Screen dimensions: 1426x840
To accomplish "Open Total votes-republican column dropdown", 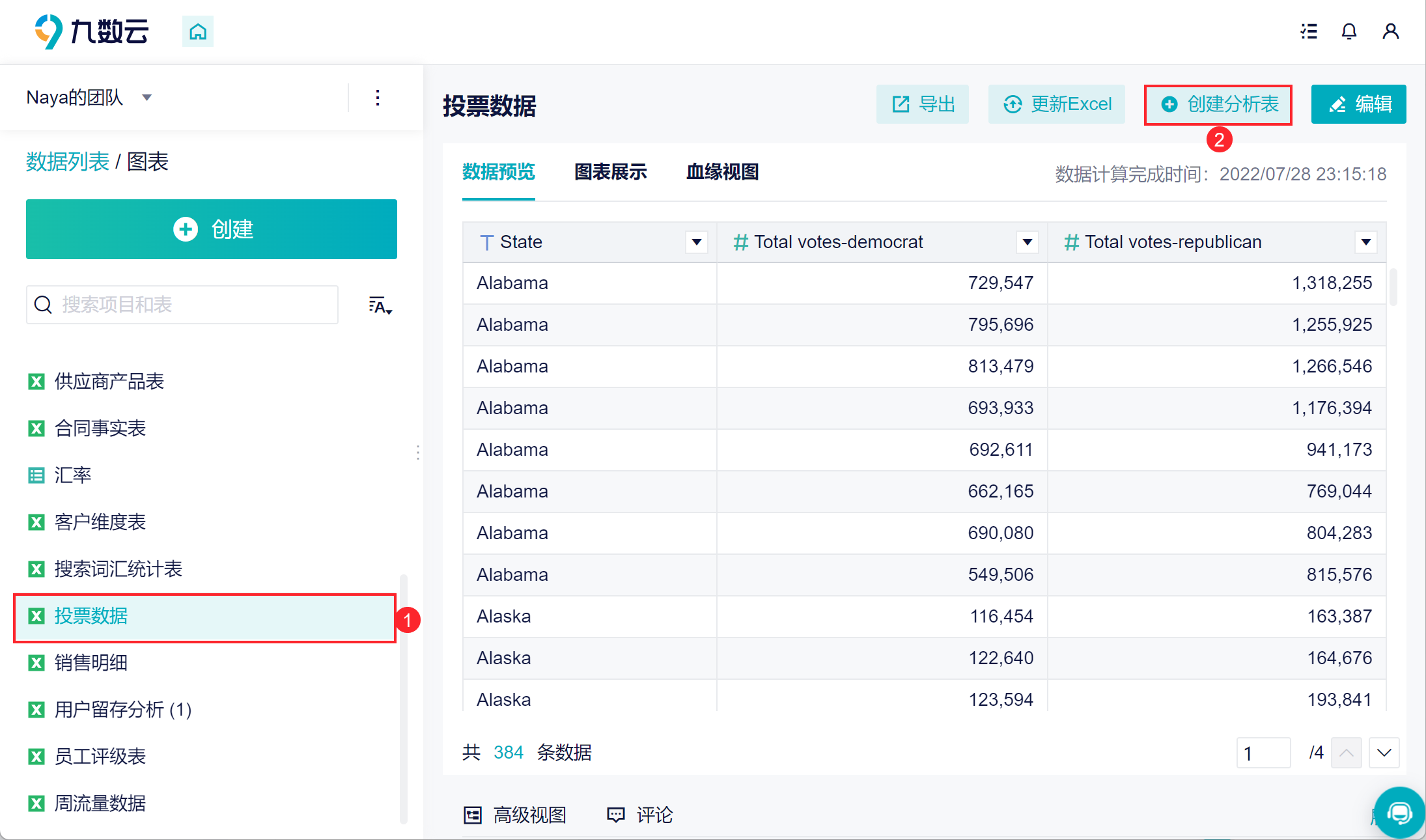I will pos(1365,242).
